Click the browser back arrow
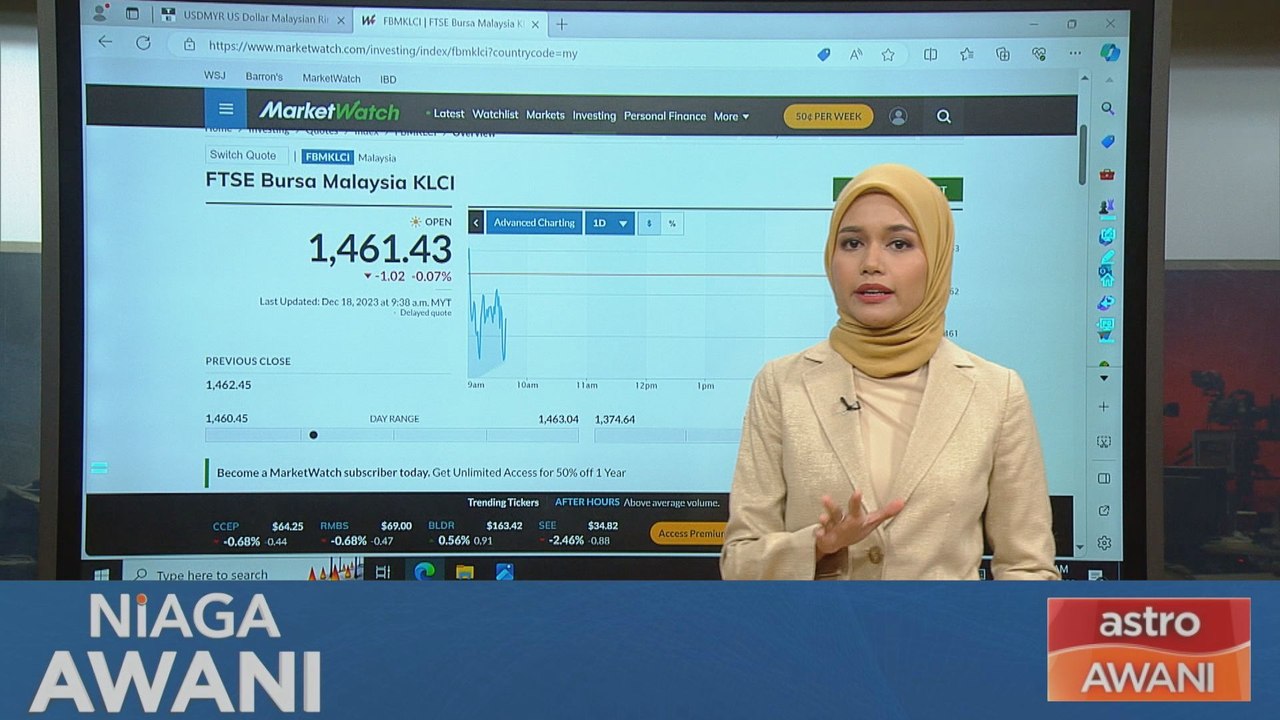Screen dimensions: 1280x720 tap(105, 42)
